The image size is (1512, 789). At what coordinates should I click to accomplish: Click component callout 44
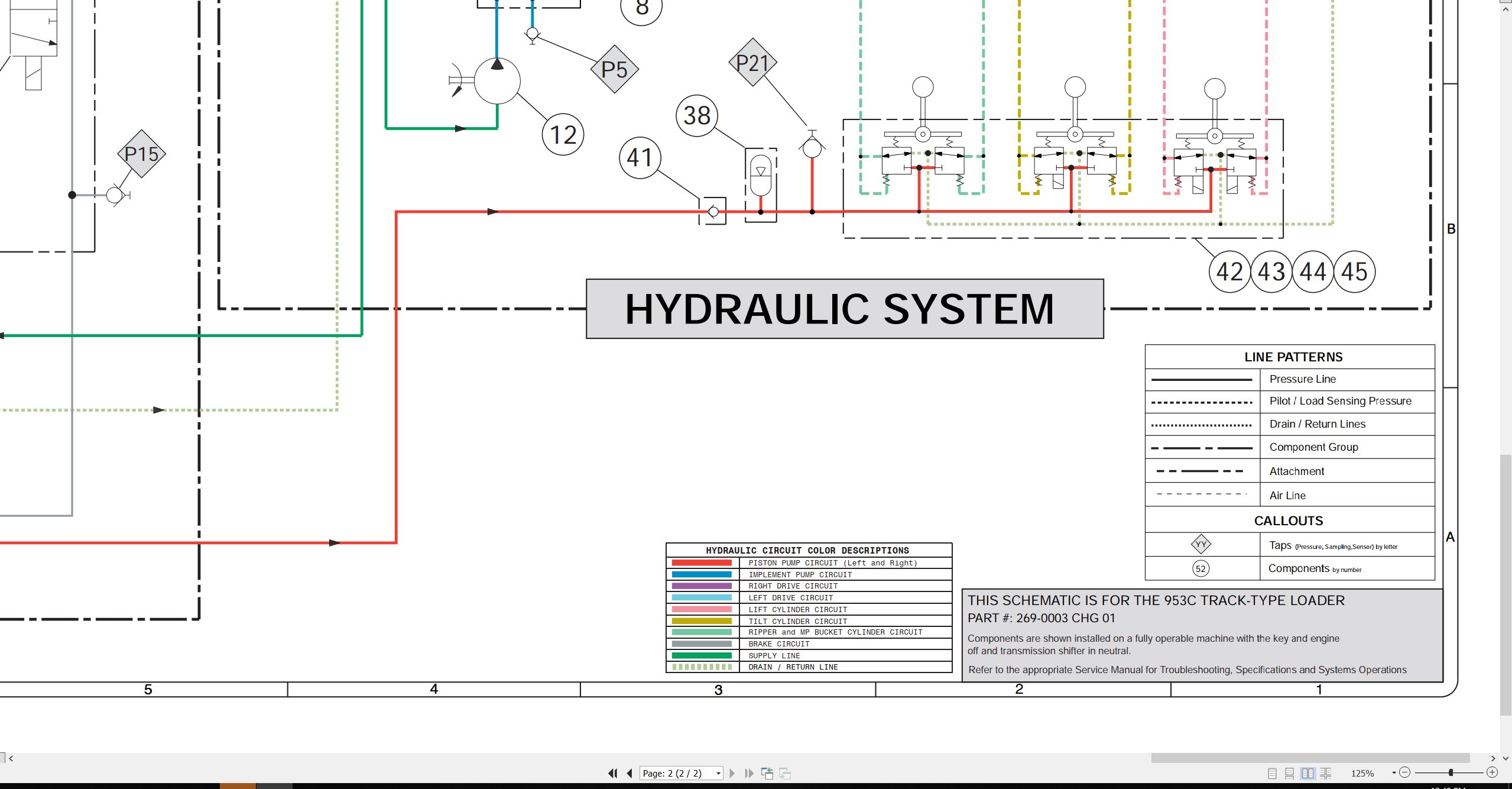1313,271
